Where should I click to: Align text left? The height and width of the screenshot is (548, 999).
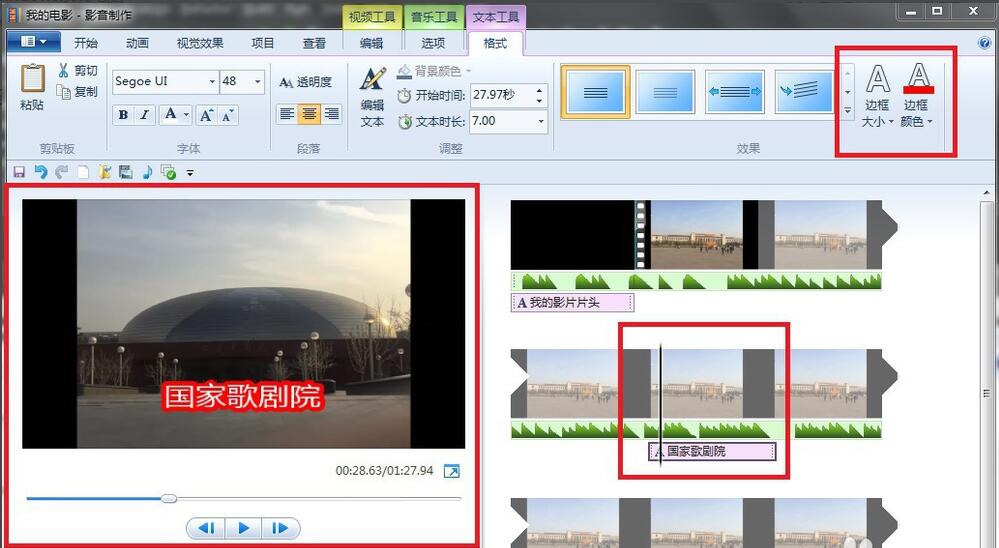click(x=287, y=114)
